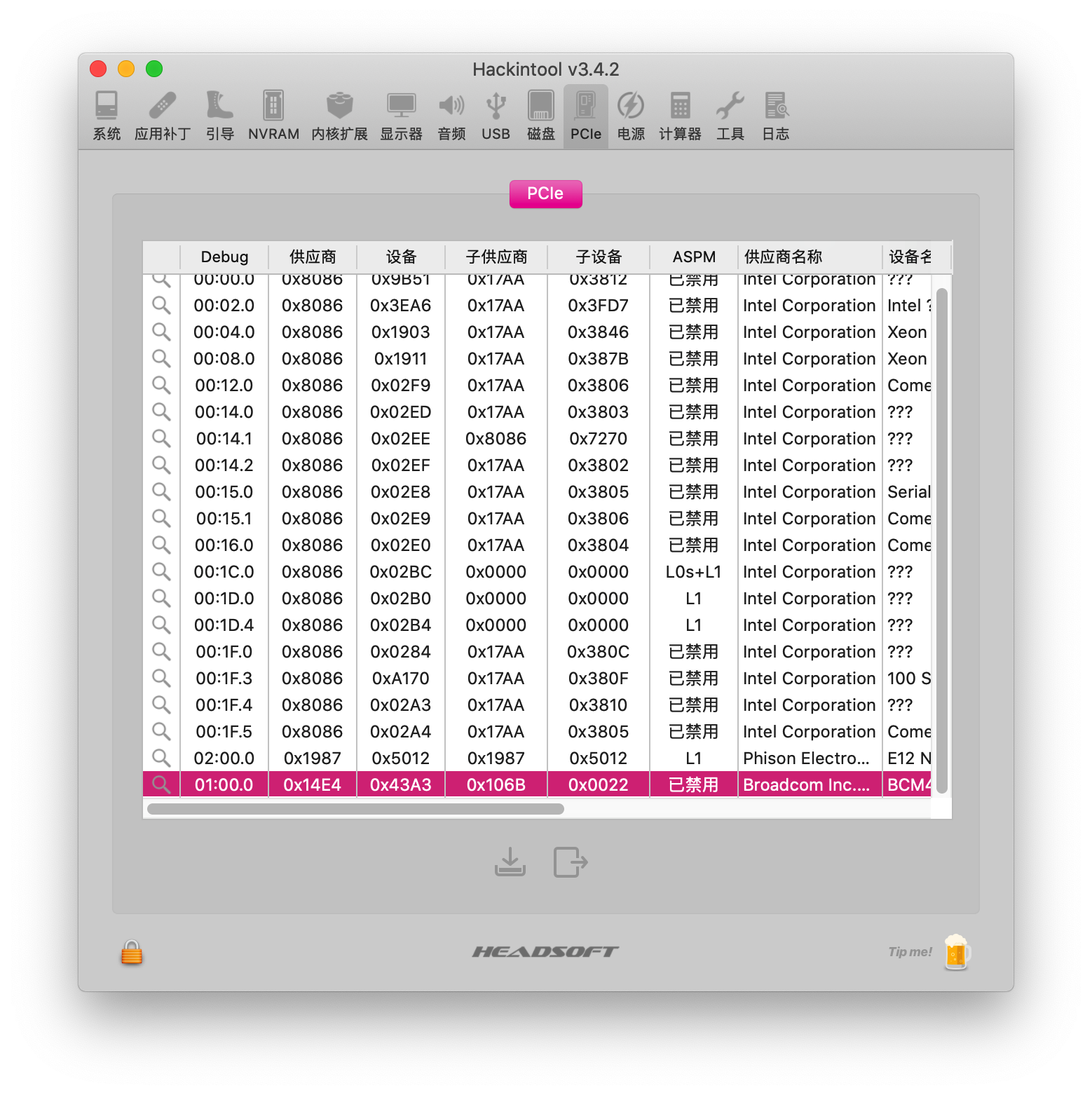Open the 计算器 calculator section
Viewport: 1092px width, 1095px height.
coord(680,116)
